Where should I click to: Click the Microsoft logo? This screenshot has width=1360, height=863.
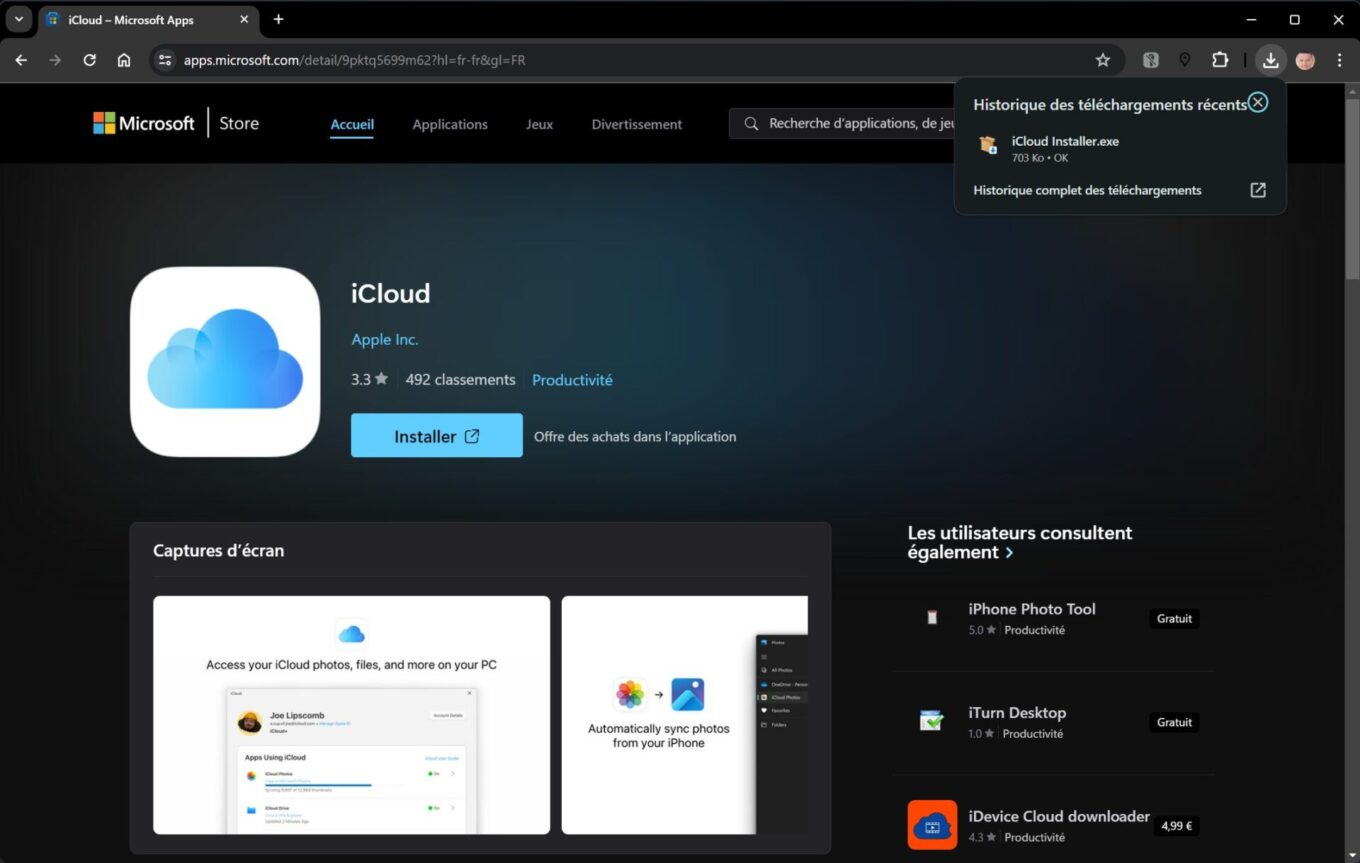tap(144, 123)
